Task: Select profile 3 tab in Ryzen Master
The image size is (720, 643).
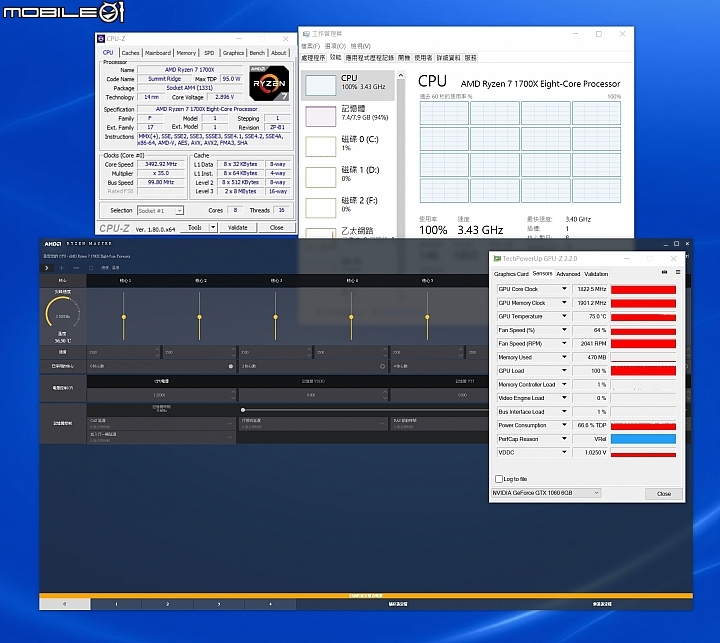Action: 219,604
